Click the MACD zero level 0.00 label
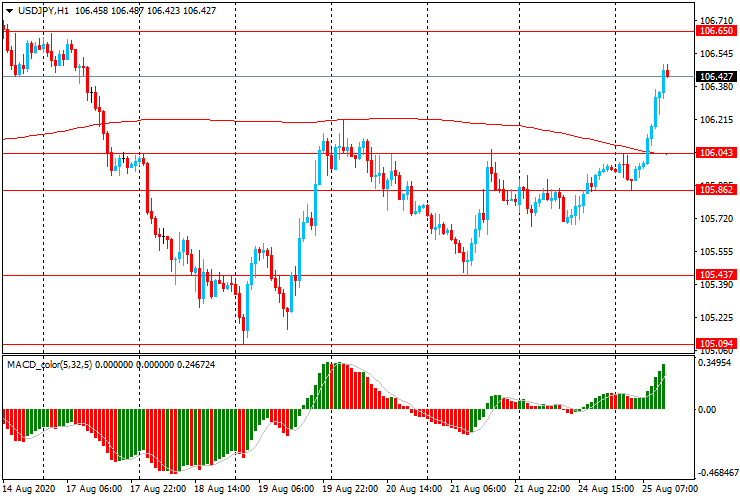The width and height of the screenshot is (740, 500). [x=706, y=409]
